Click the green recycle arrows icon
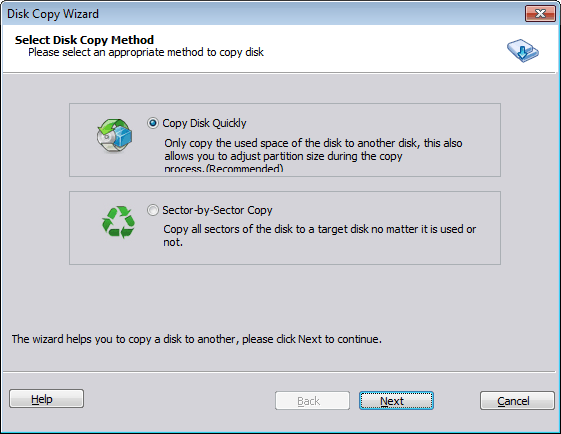561x434 pixels. 118,222
